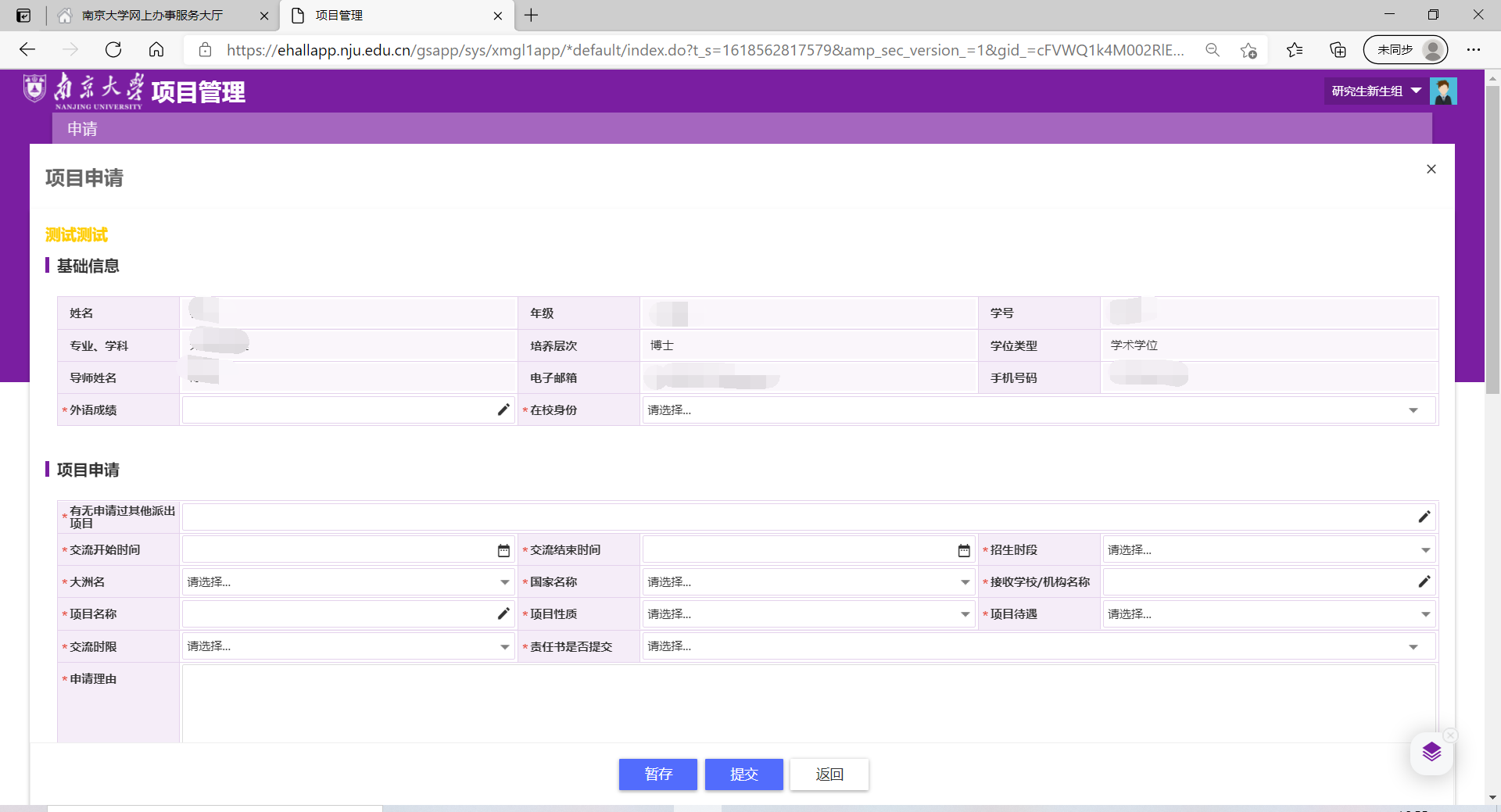1501x812 pixels.
Task: Click the pencil icon in 外语成绩 field
Action: point(503,410)
